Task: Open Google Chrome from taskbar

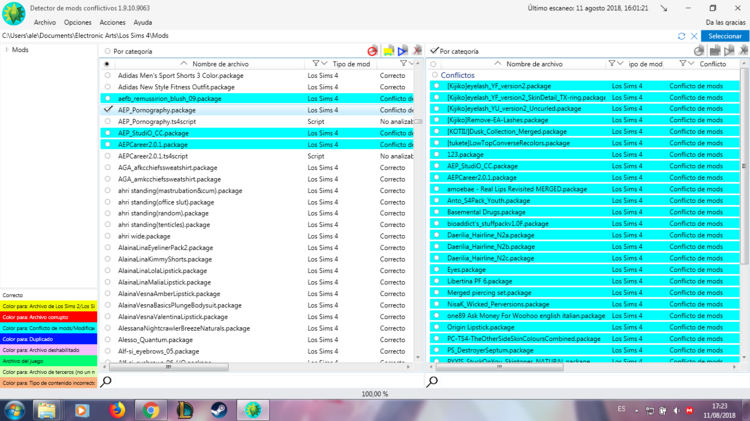Action: point(151,410)
